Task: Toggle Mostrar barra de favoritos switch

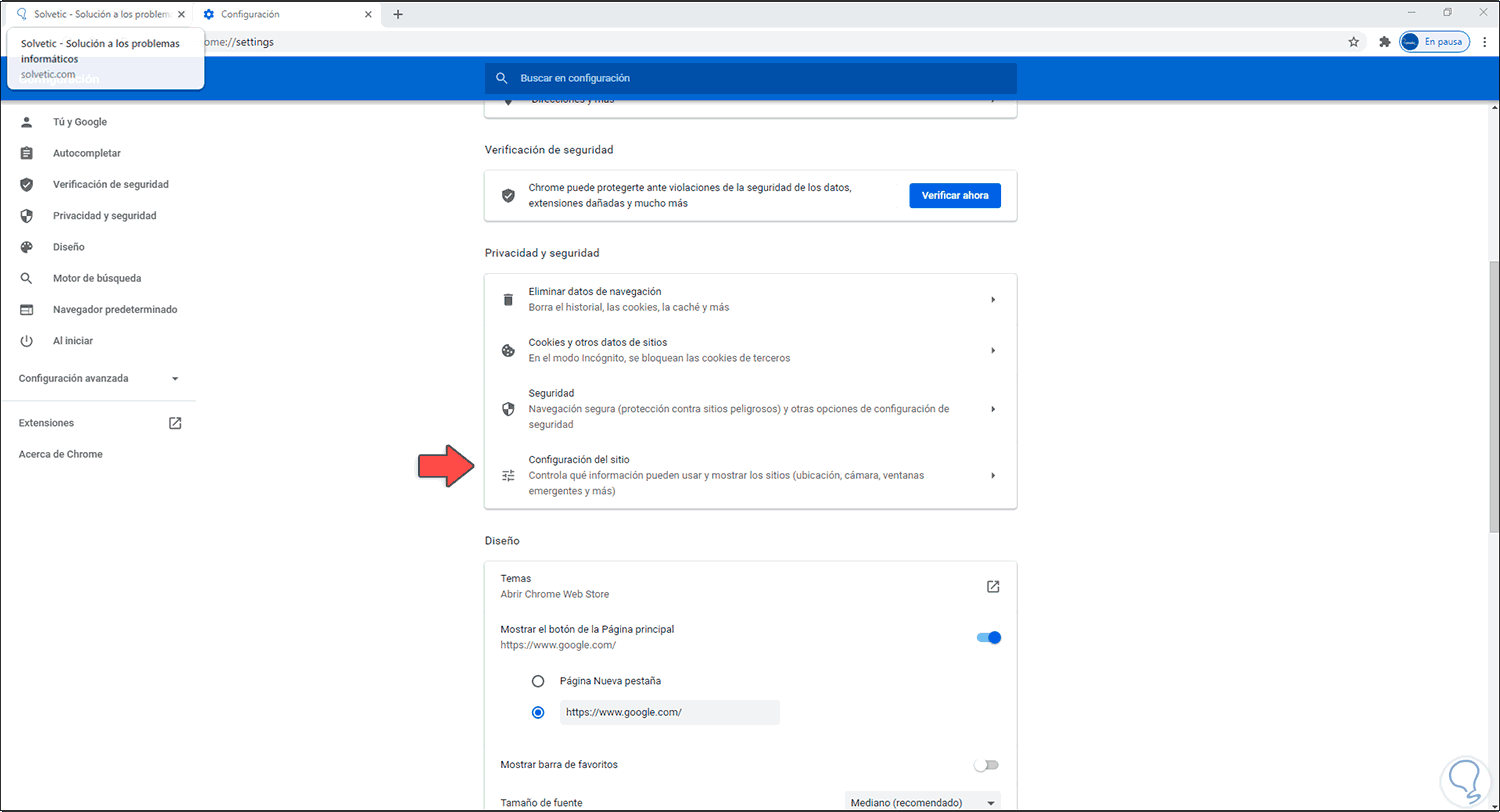Action: [x=987, y=765]
